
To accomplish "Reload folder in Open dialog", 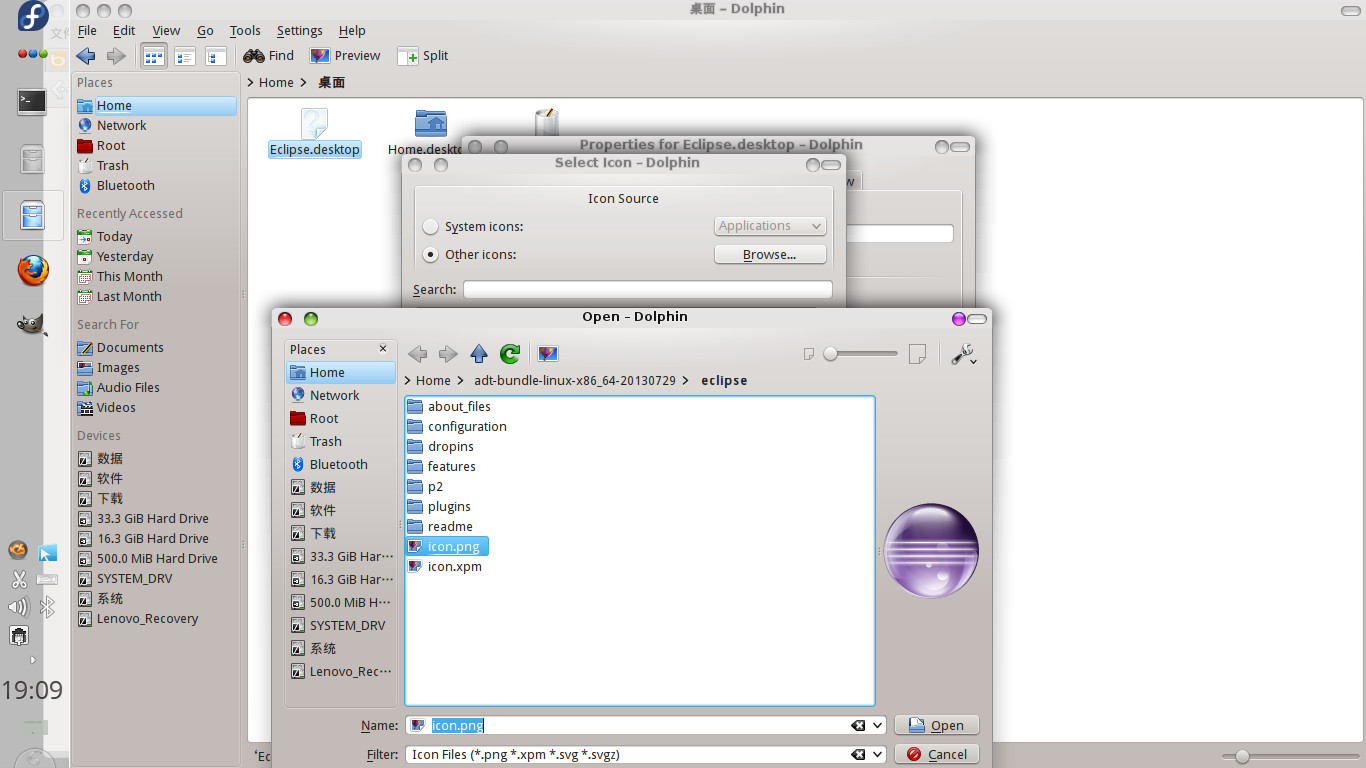I will [510, 353].
